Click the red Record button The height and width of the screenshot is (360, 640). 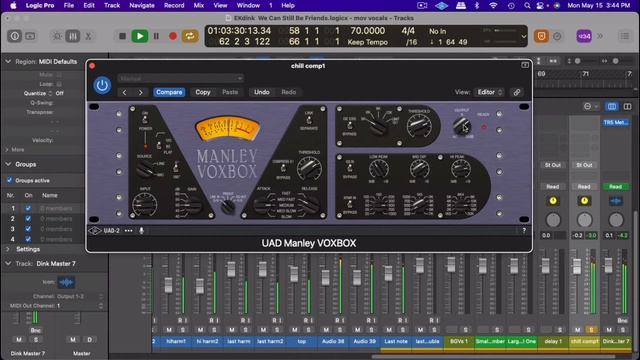(x=173, y=36)
